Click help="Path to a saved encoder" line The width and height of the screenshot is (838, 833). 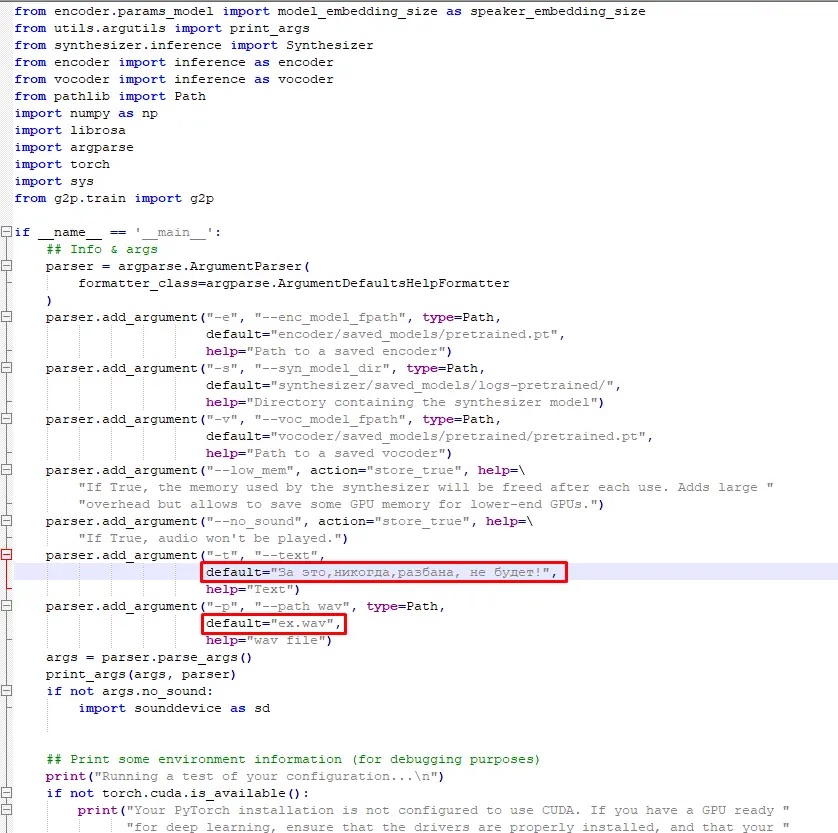(x=329, y=352)
